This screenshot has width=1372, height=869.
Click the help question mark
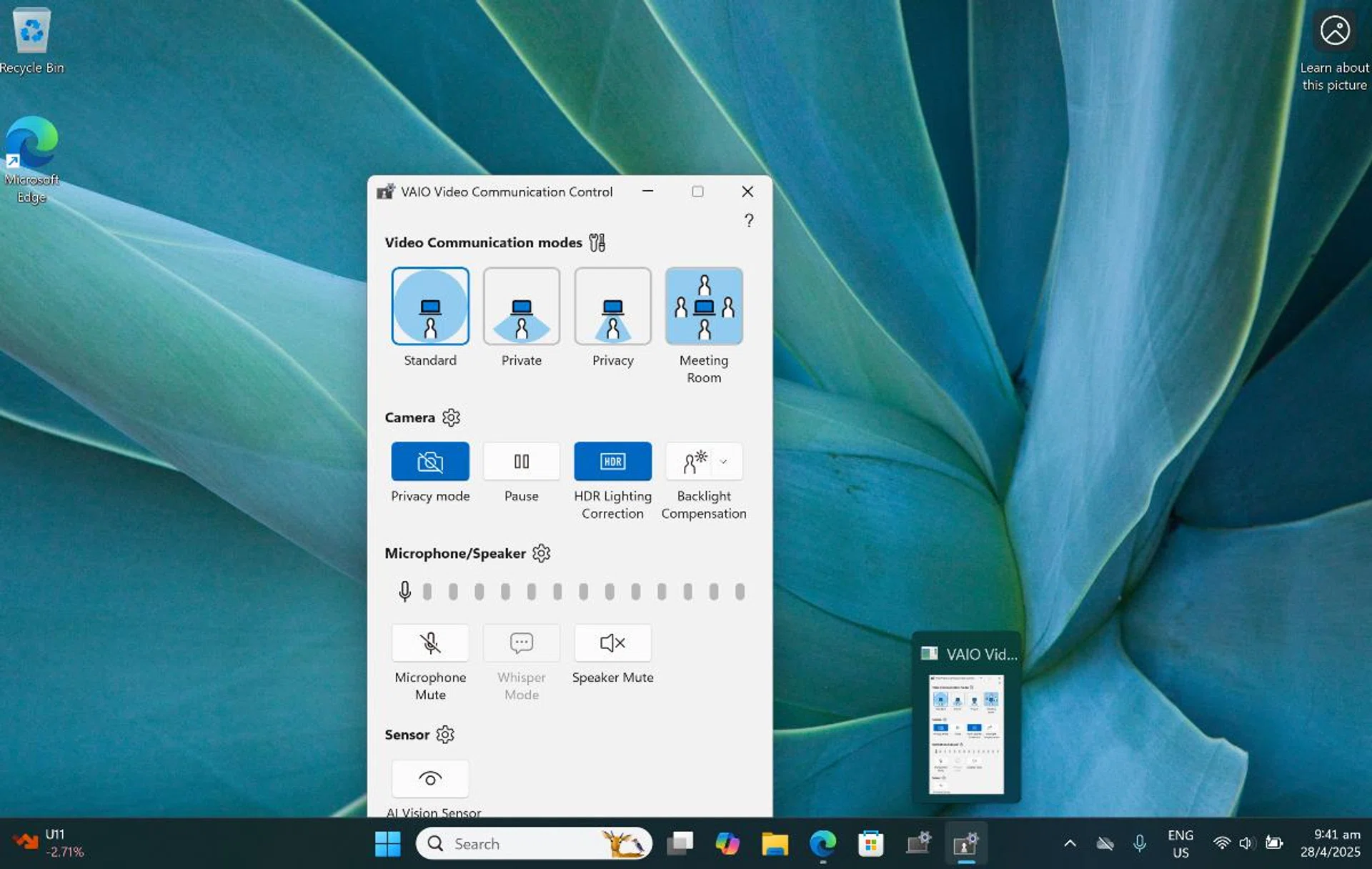click(748, 221)
